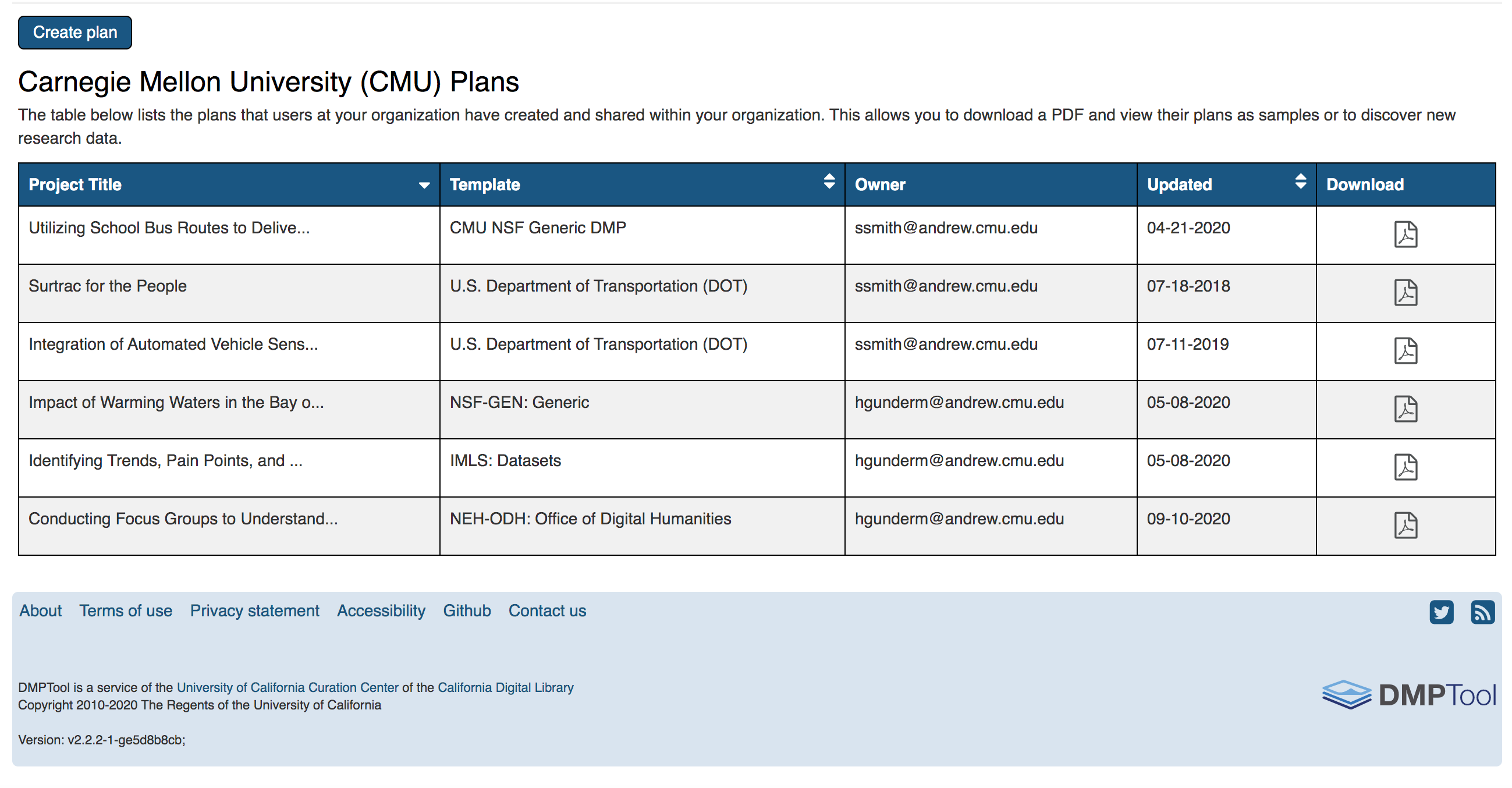This screenshot has height=788, width=1512.
Task: Visit California Digital Library link
Action: pyautogui.click(x=505, y=687)
